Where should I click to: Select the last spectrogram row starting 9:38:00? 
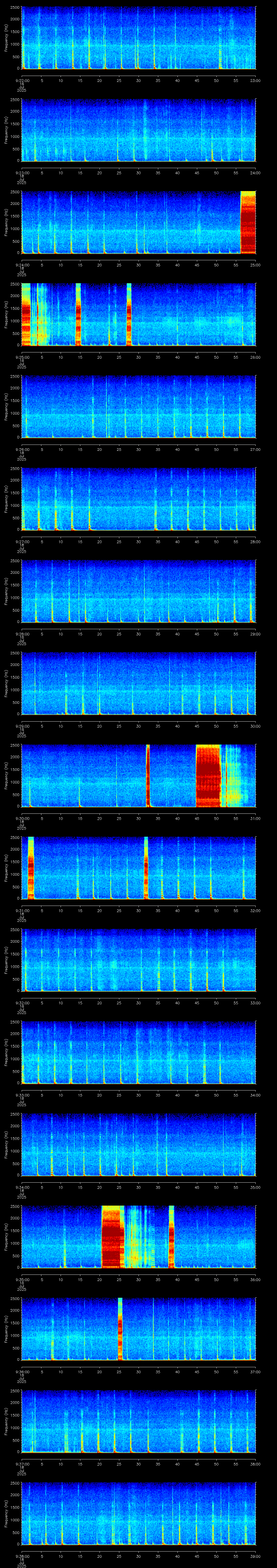[x=139, y=1514]
